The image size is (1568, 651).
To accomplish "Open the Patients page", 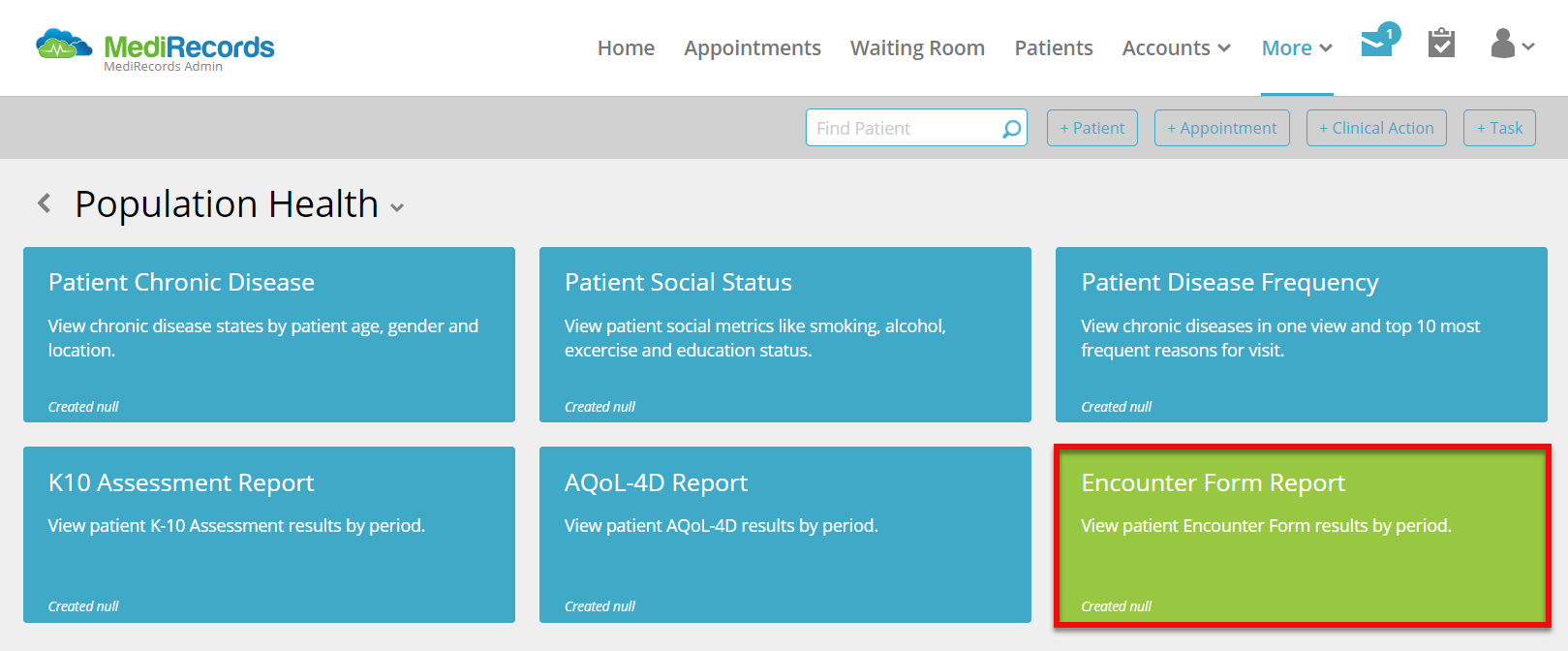I will pyautogui.click(x=1053, y=48).
